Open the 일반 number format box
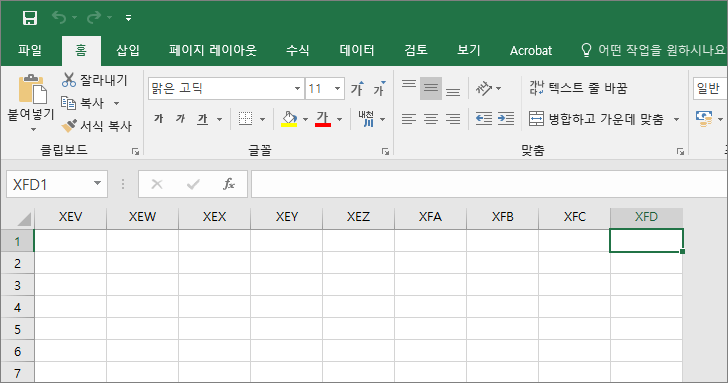 coord(710,88)
